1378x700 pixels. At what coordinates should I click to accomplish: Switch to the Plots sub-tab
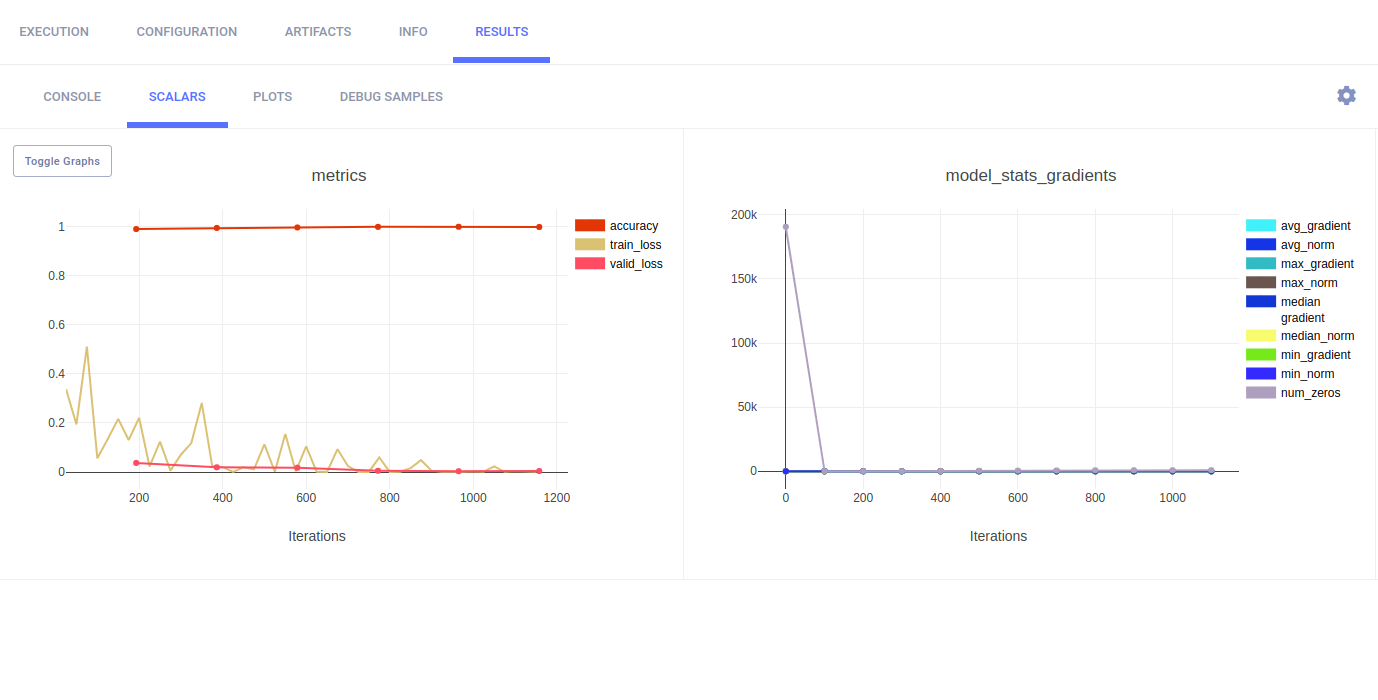coord(272,97)
